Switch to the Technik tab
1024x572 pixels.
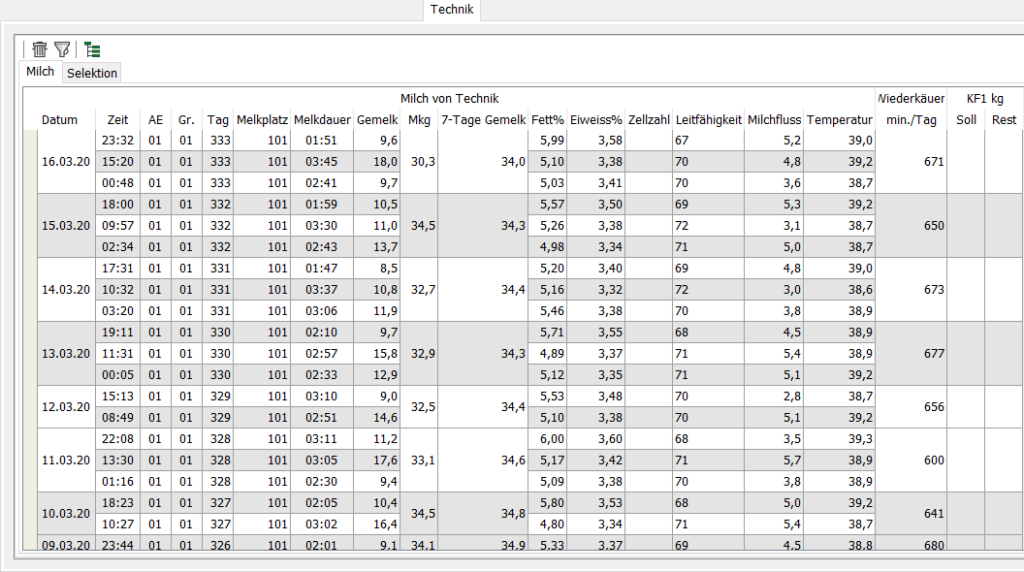click(452, 10)
